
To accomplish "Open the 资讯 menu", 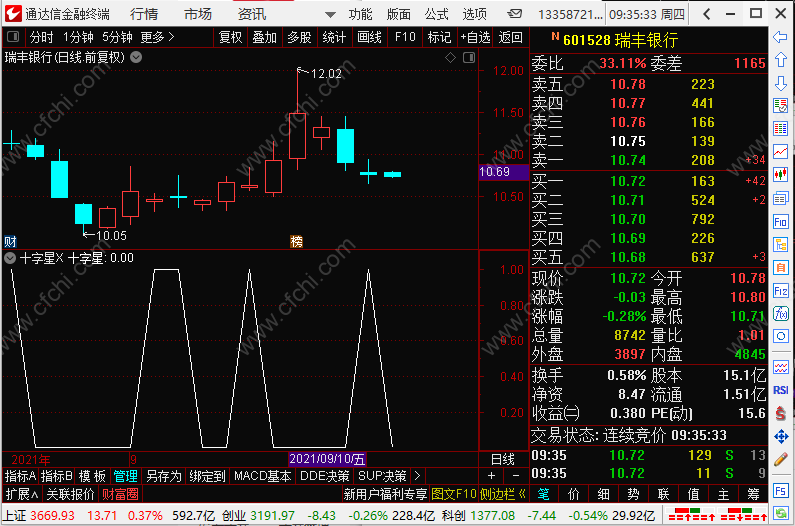I will [252, 14].
